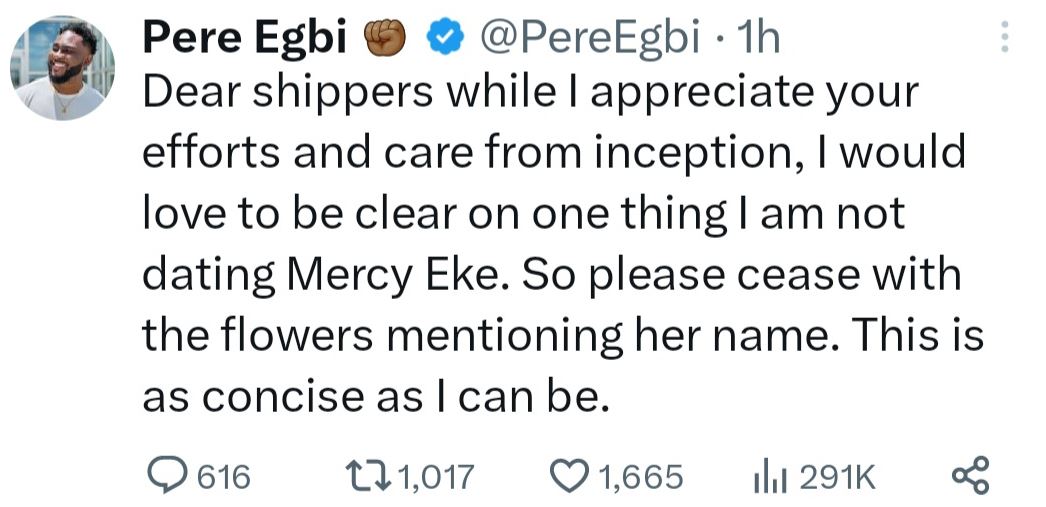Click the tweet line starting "the flowers mentioning"
The image size is (1046, 507).
pos(562,335)
